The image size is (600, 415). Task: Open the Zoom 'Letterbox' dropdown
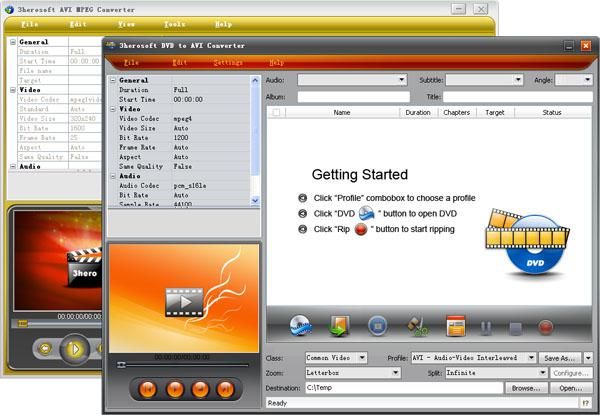[x=353, y=373]
